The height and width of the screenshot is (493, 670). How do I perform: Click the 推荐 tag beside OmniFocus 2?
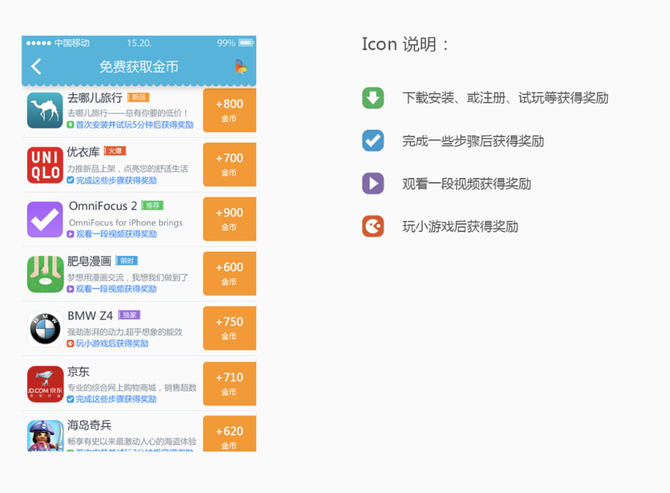point(152,205)
